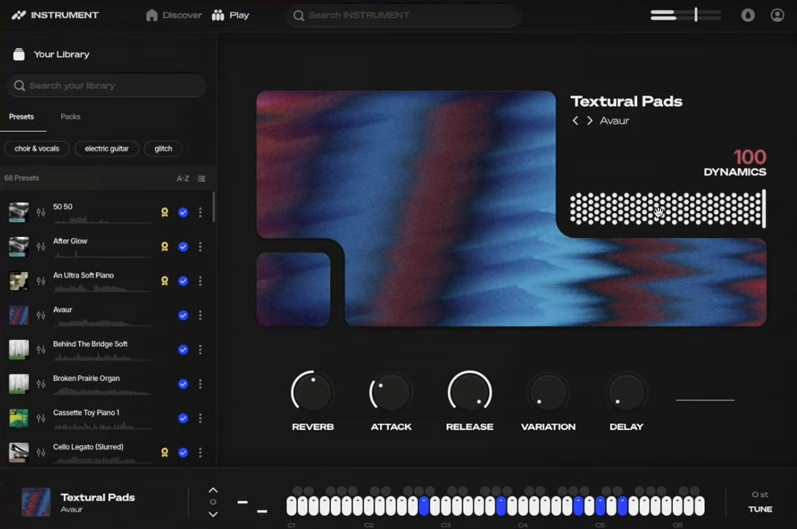Click the Reverb knob
The width and height of the screenshot is (797, 529).
(312, 392)
